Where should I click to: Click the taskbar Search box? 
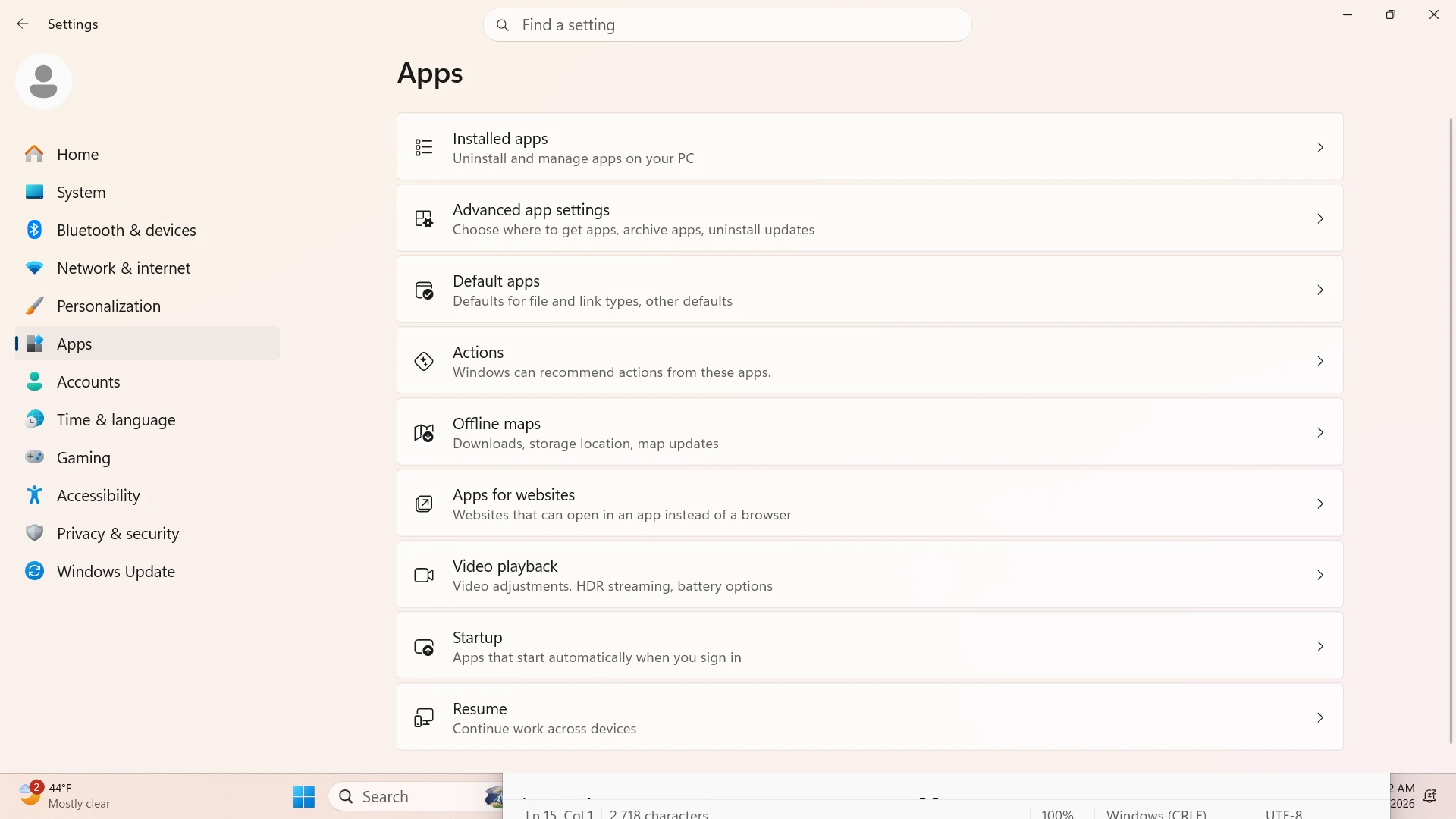coord(416,796)
